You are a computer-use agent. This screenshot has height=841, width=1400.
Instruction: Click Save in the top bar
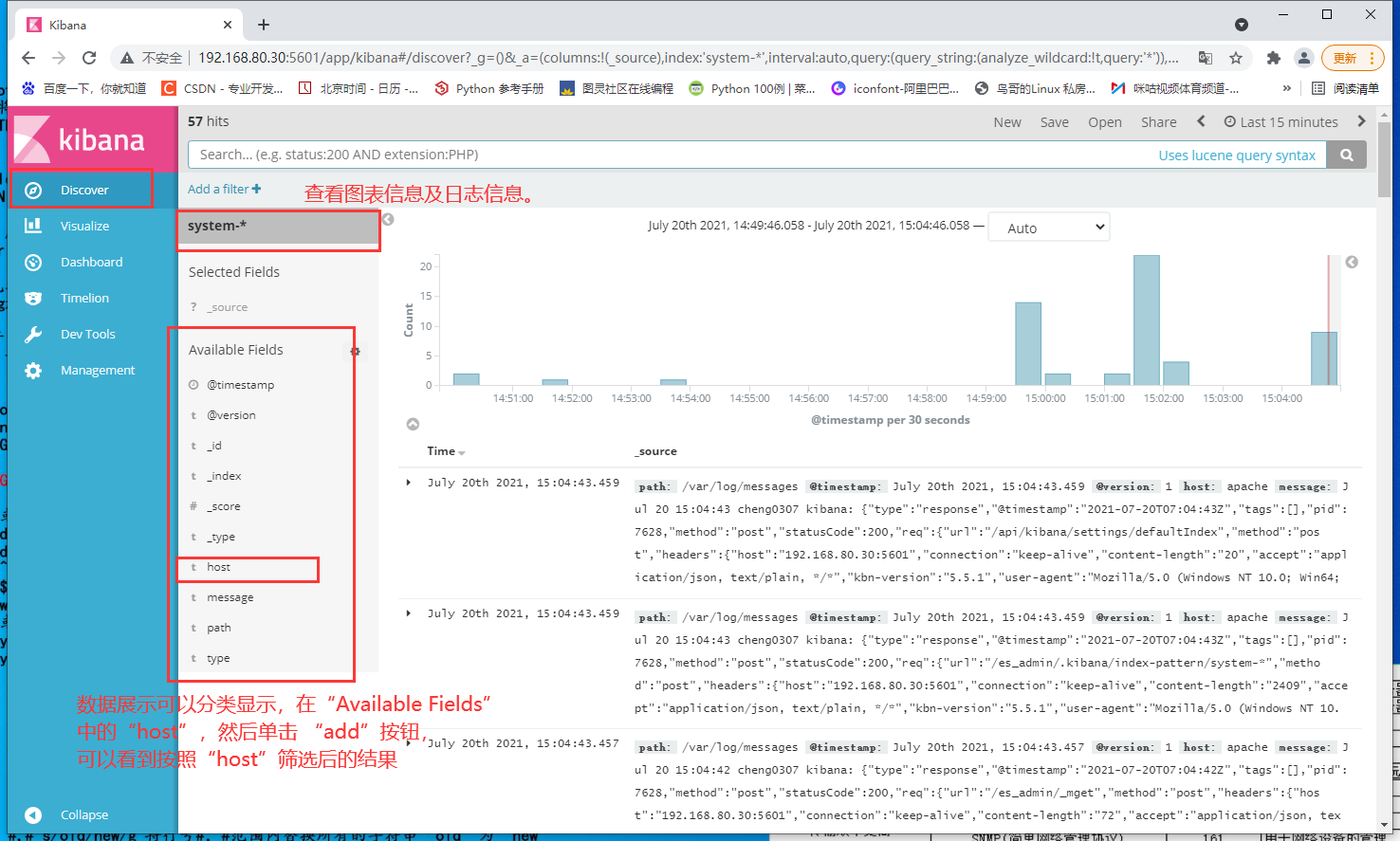click(1054, 122)
